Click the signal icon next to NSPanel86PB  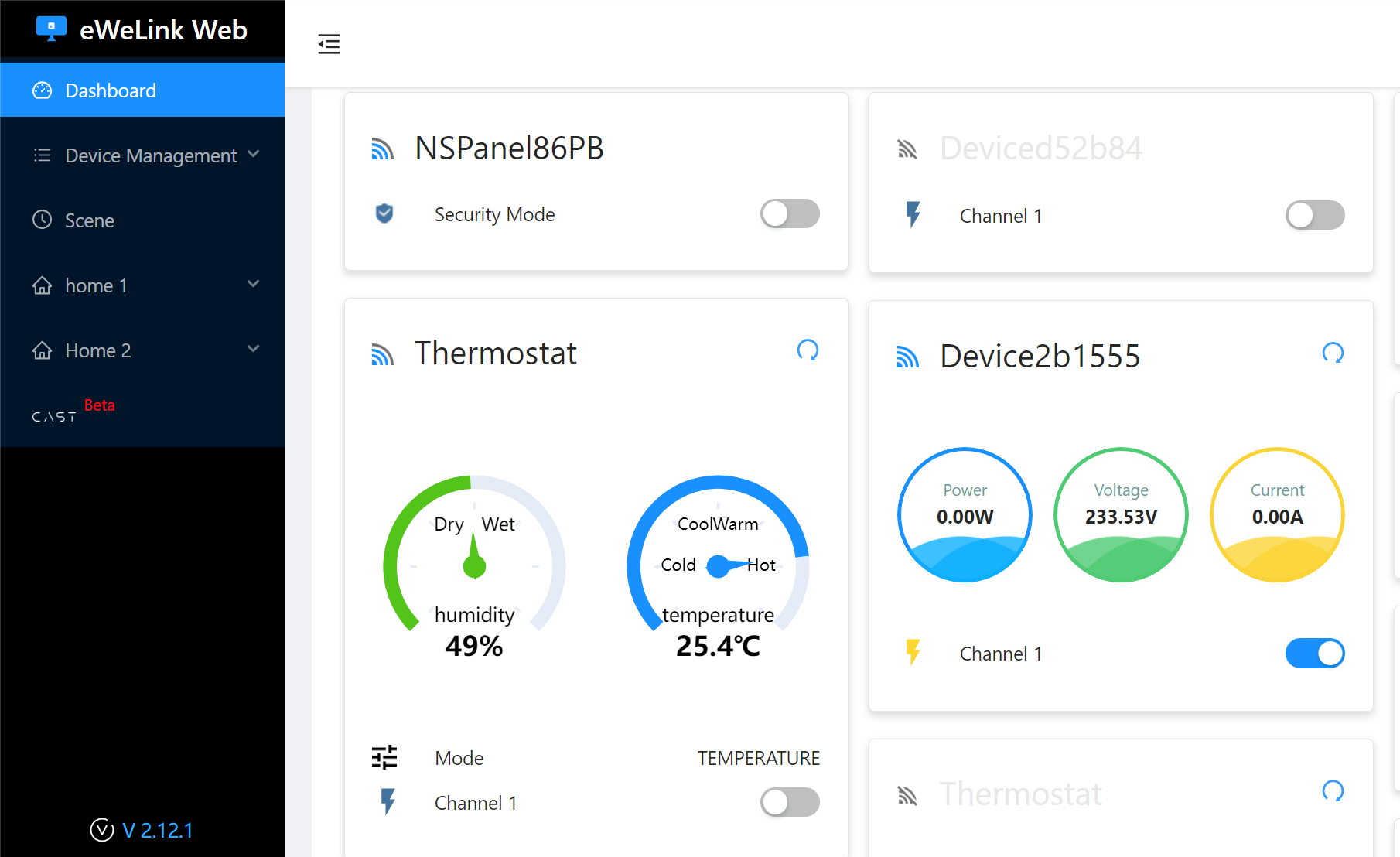(382, 149)
